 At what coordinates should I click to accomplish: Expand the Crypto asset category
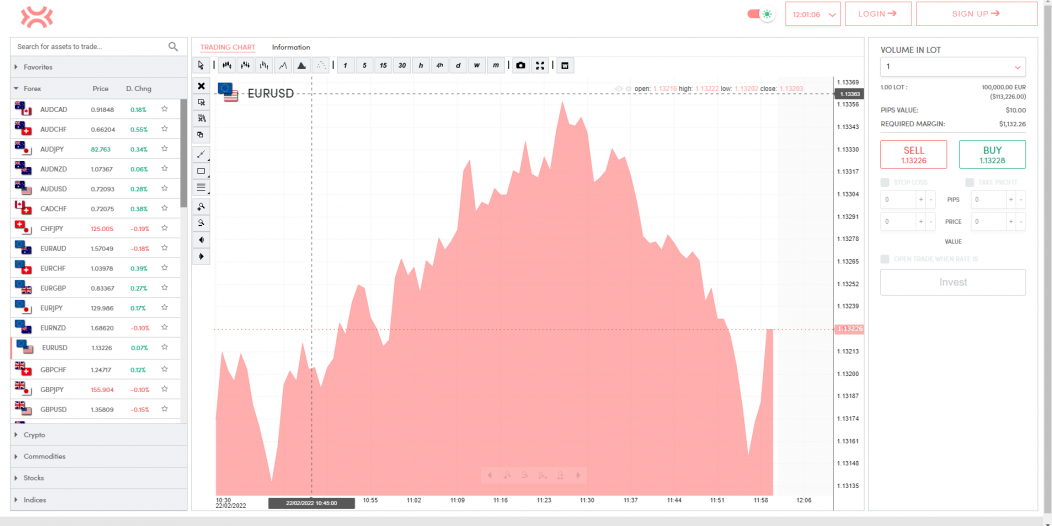coord(35,435)
